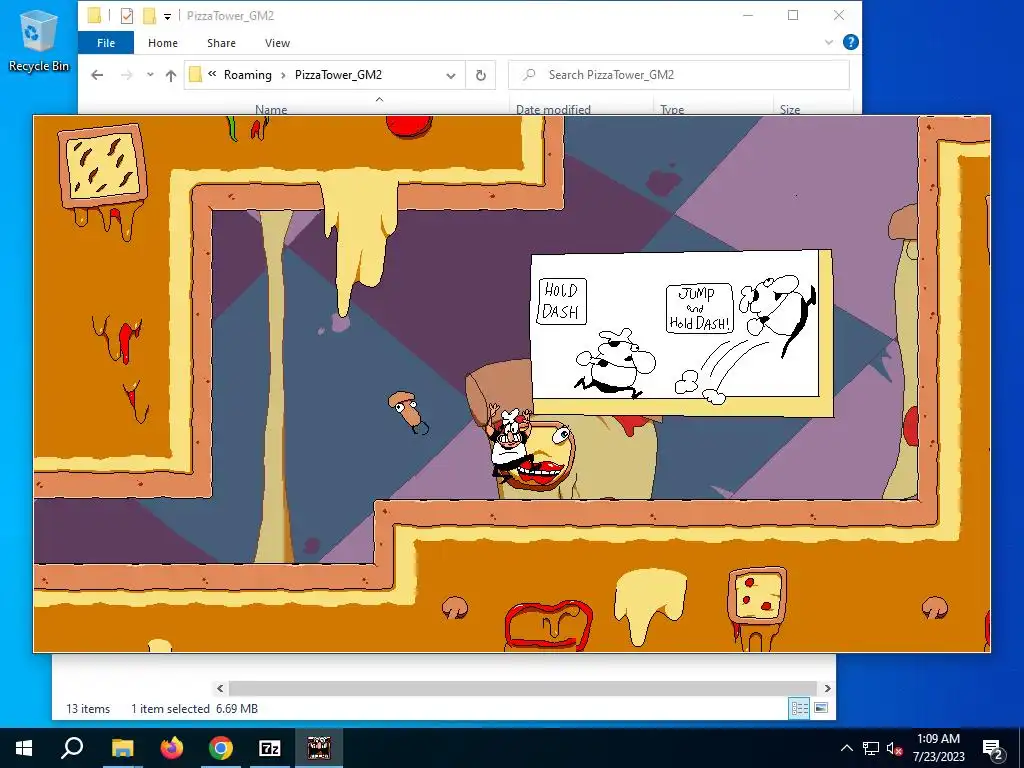Screen dimensions: 1024x768
Task: Switch to large icons view layout
Action: tap(821, 708)
